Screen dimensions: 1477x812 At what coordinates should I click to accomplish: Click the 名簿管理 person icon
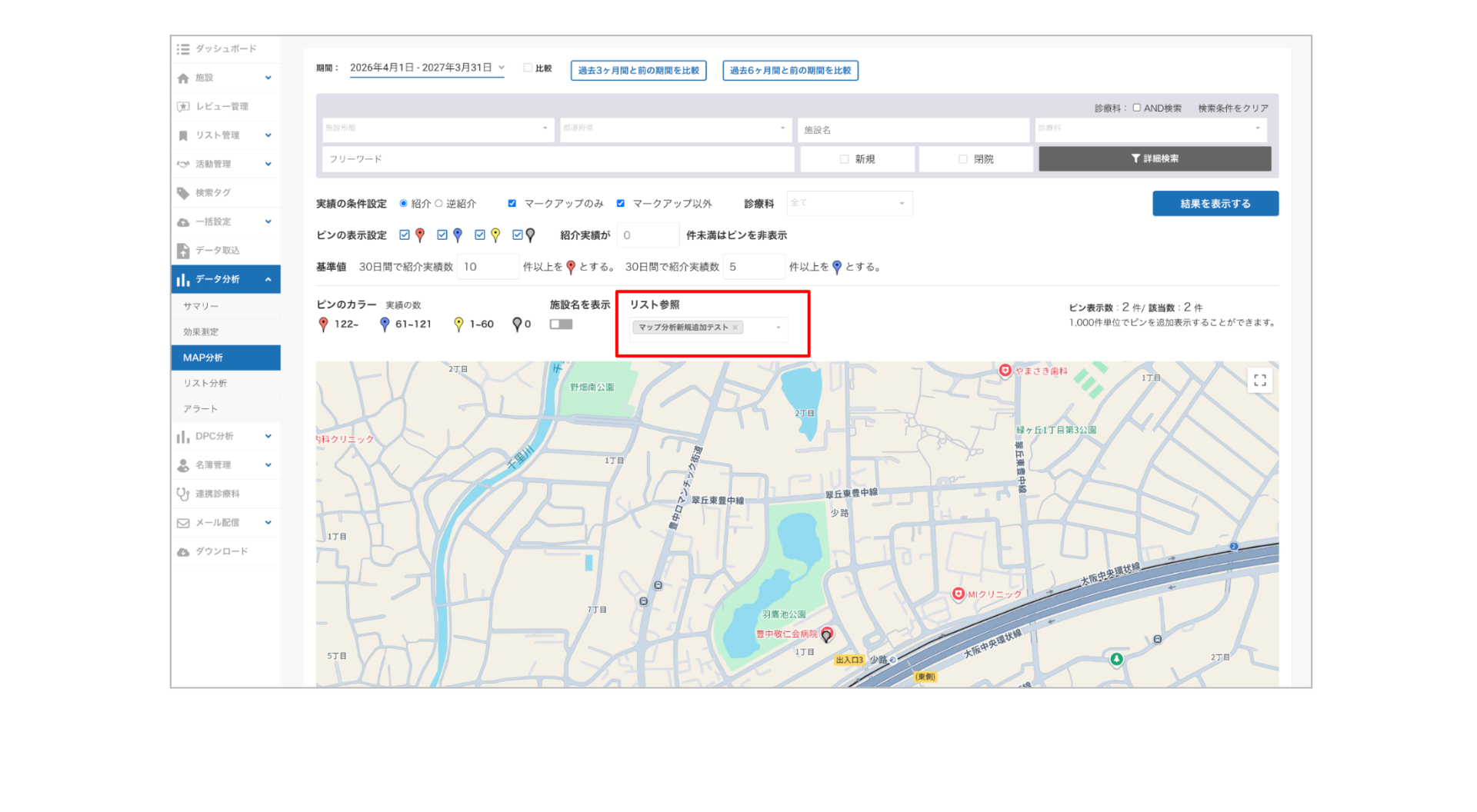coord(182,466)
